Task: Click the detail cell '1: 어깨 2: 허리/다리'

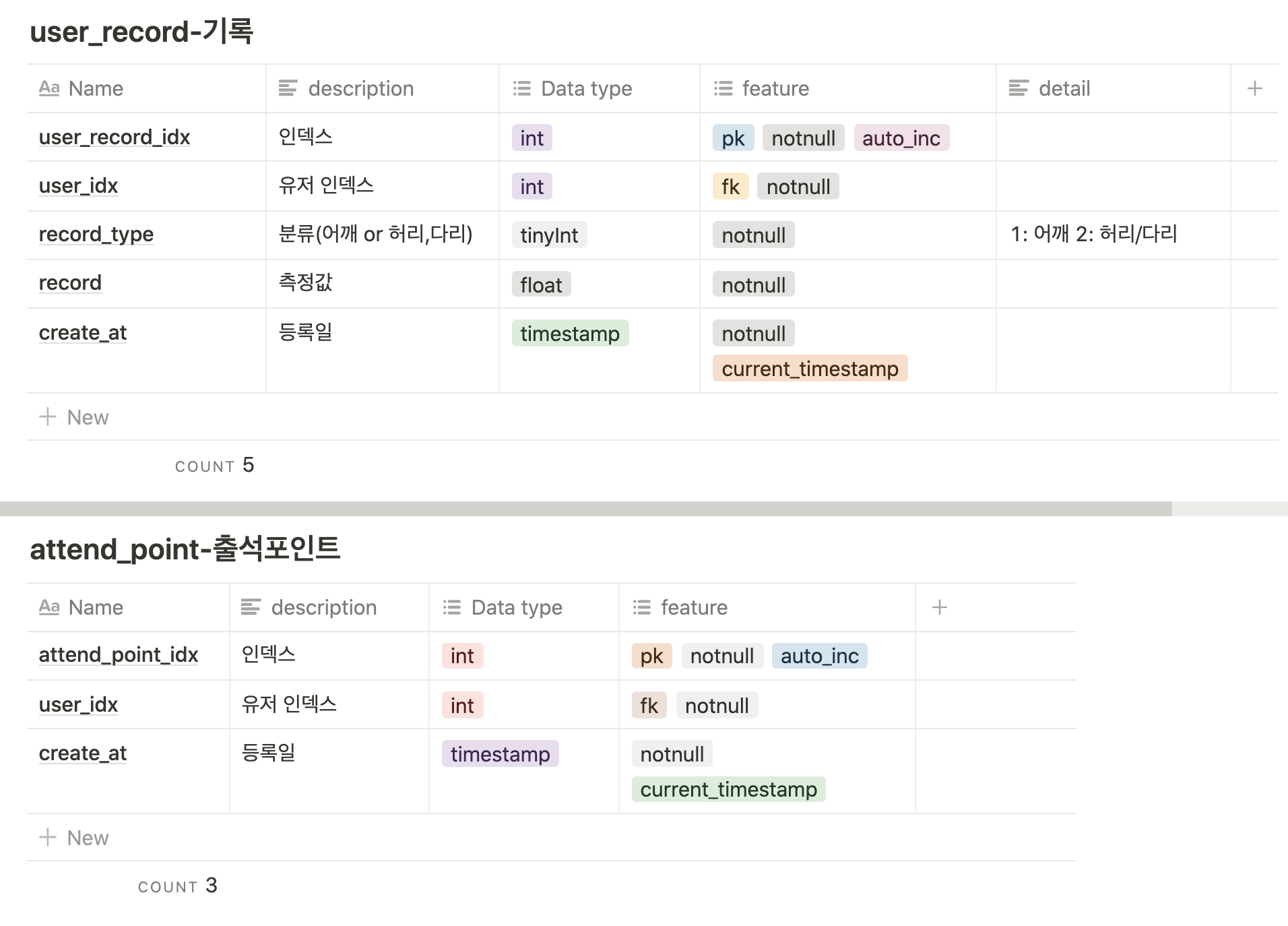Action: [1094, 234]
